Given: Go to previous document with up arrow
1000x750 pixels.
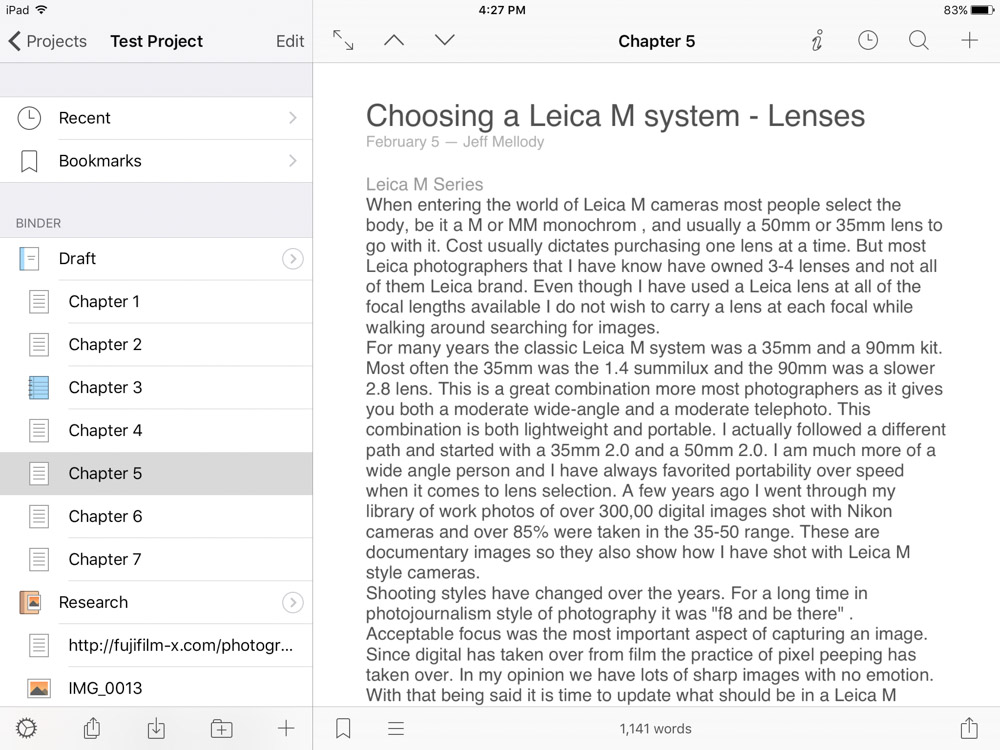Looking at the screenshot, I should pos(393,40).
